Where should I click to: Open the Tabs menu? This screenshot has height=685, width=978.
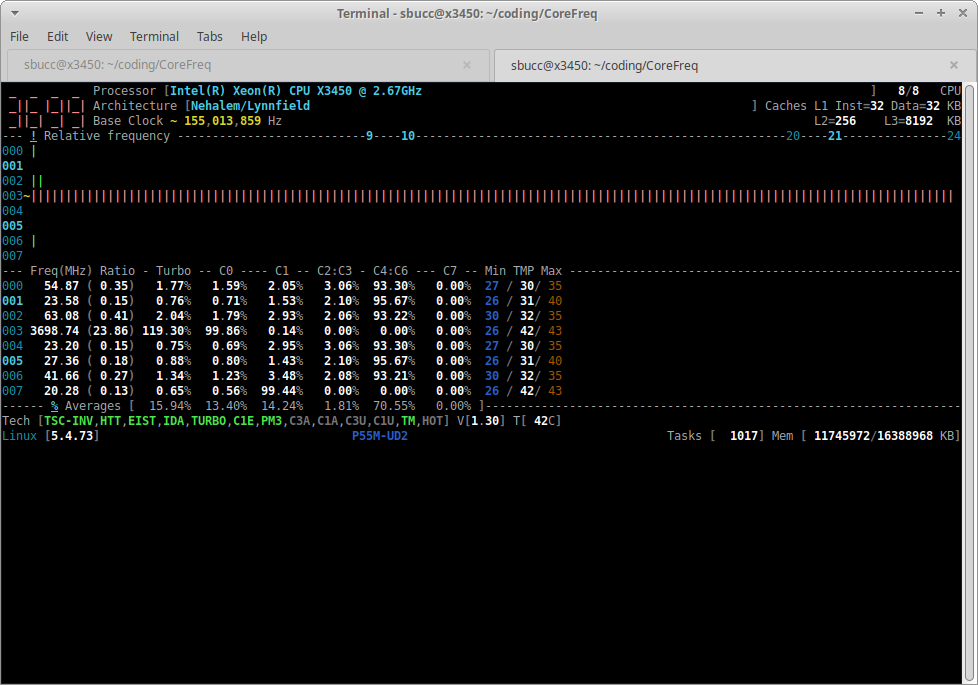(210, 37)
